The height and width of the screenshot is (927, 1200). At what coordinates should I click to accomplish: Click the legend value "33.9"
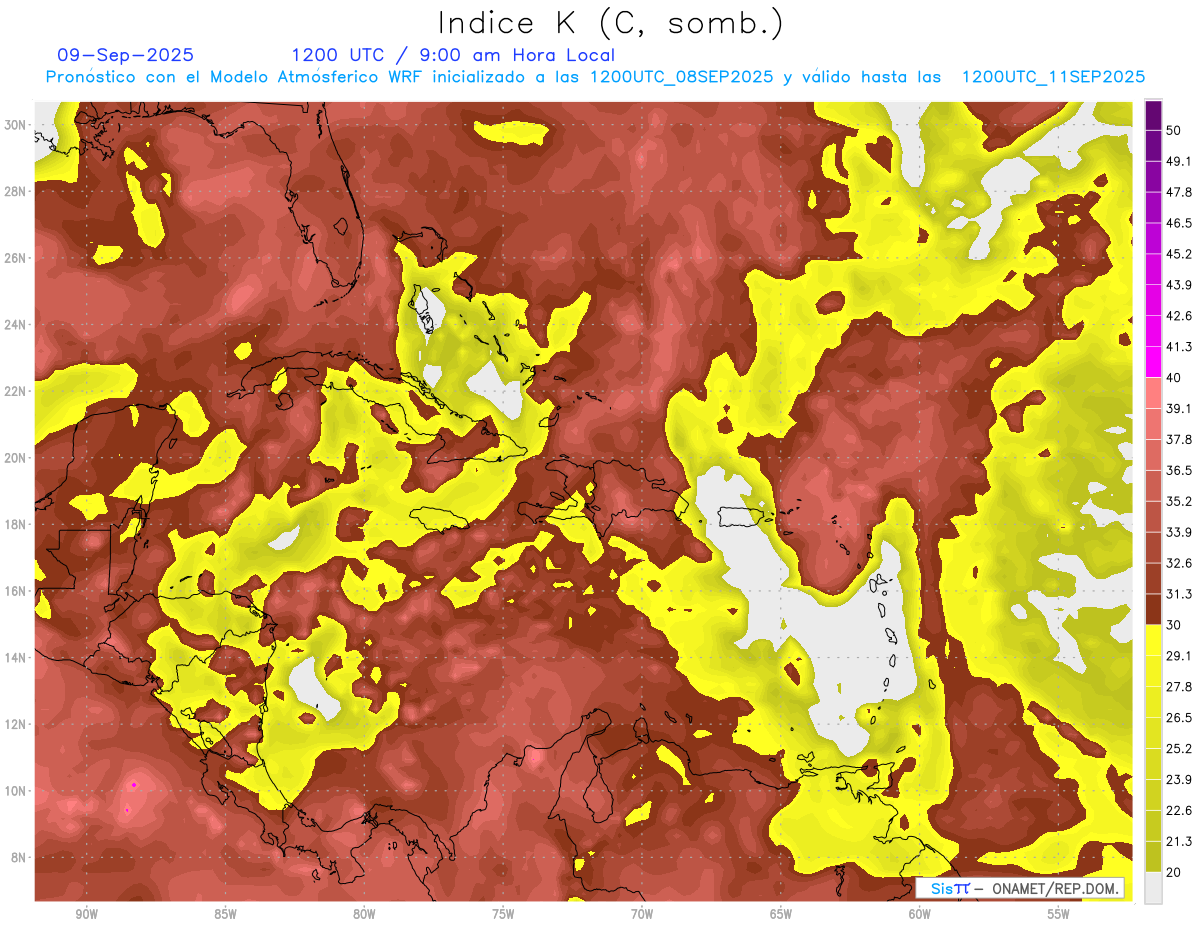point(1179,532)
